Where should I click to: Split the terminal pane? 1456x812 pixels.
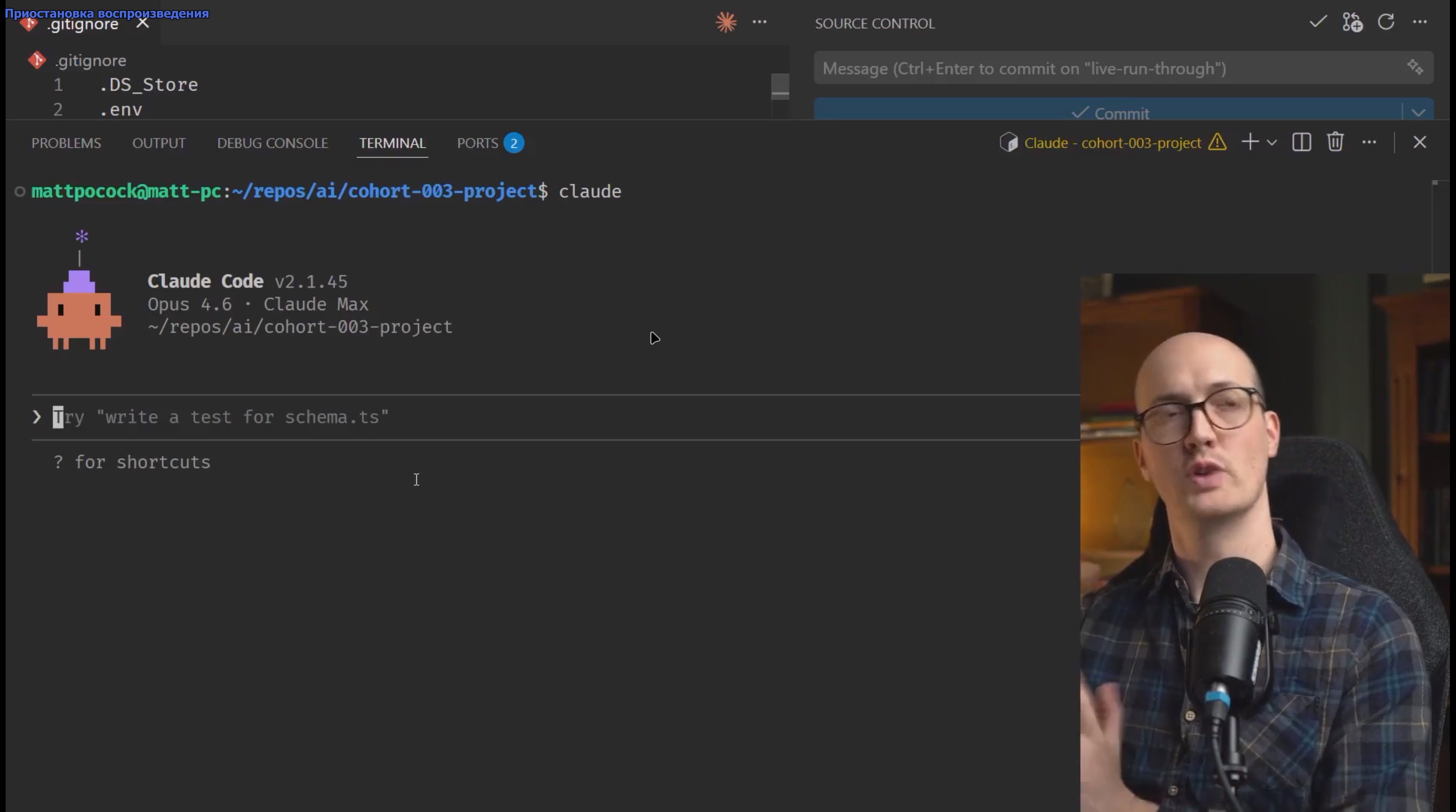click(1301, 142)
